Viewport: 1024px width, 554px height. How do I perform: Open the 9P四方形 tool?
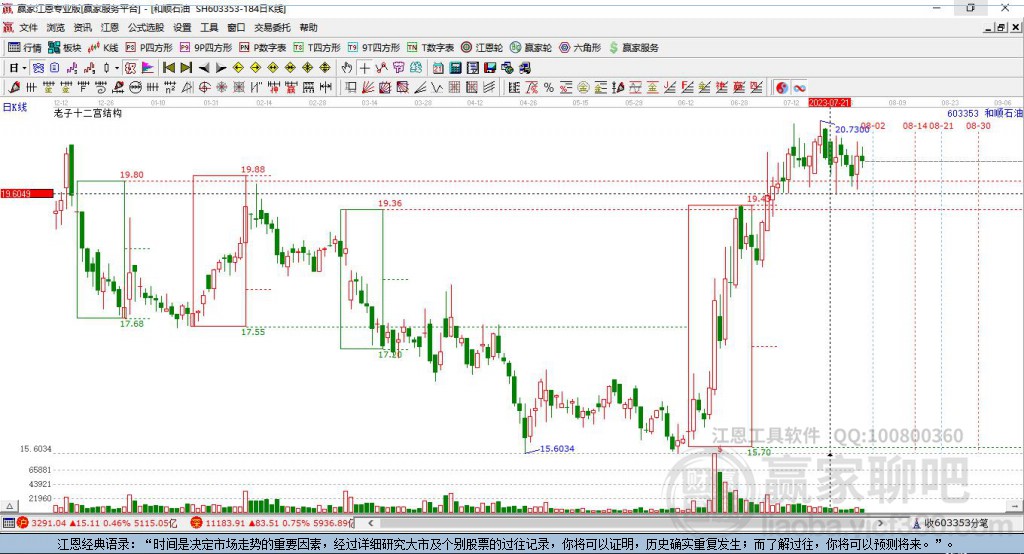[206, 48]
